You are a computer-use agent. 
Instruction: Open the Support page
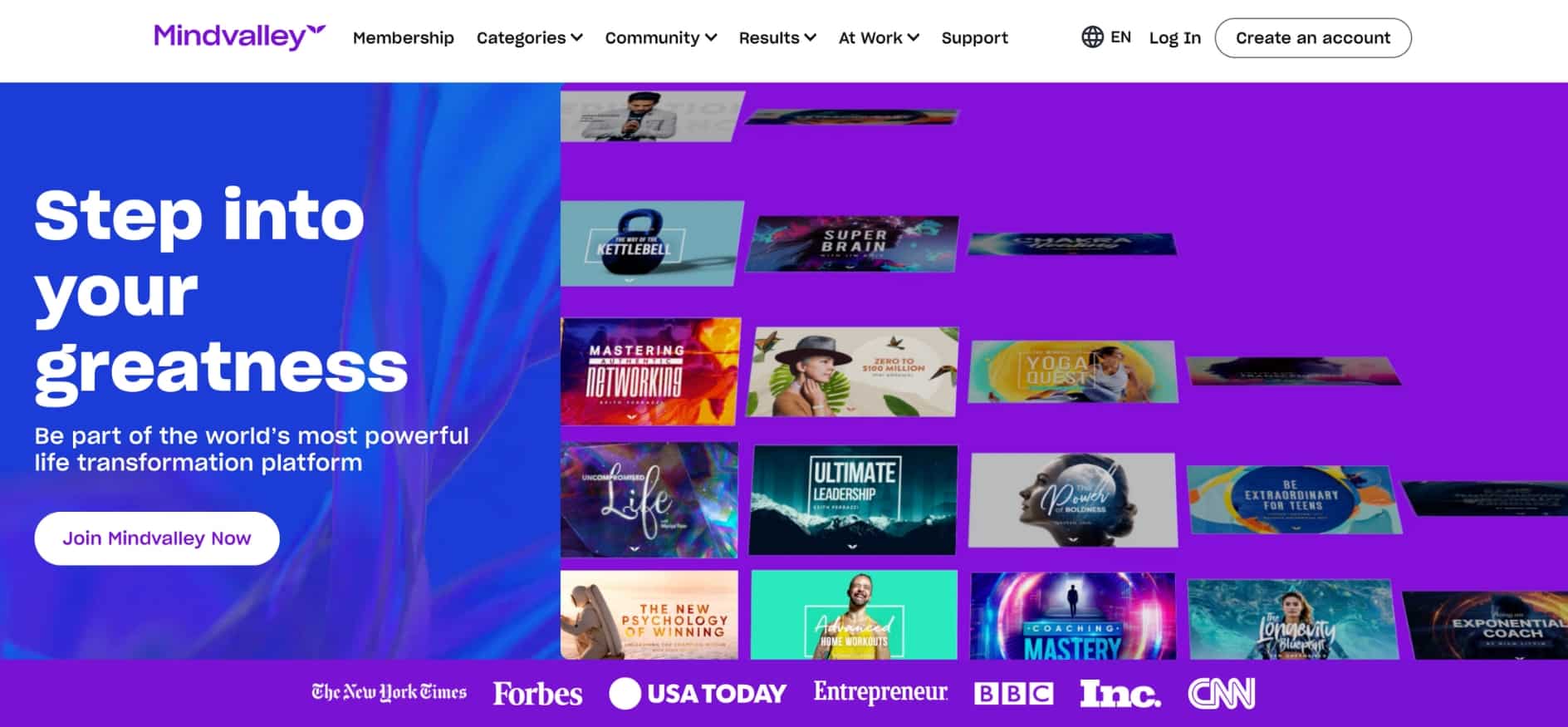974,38
